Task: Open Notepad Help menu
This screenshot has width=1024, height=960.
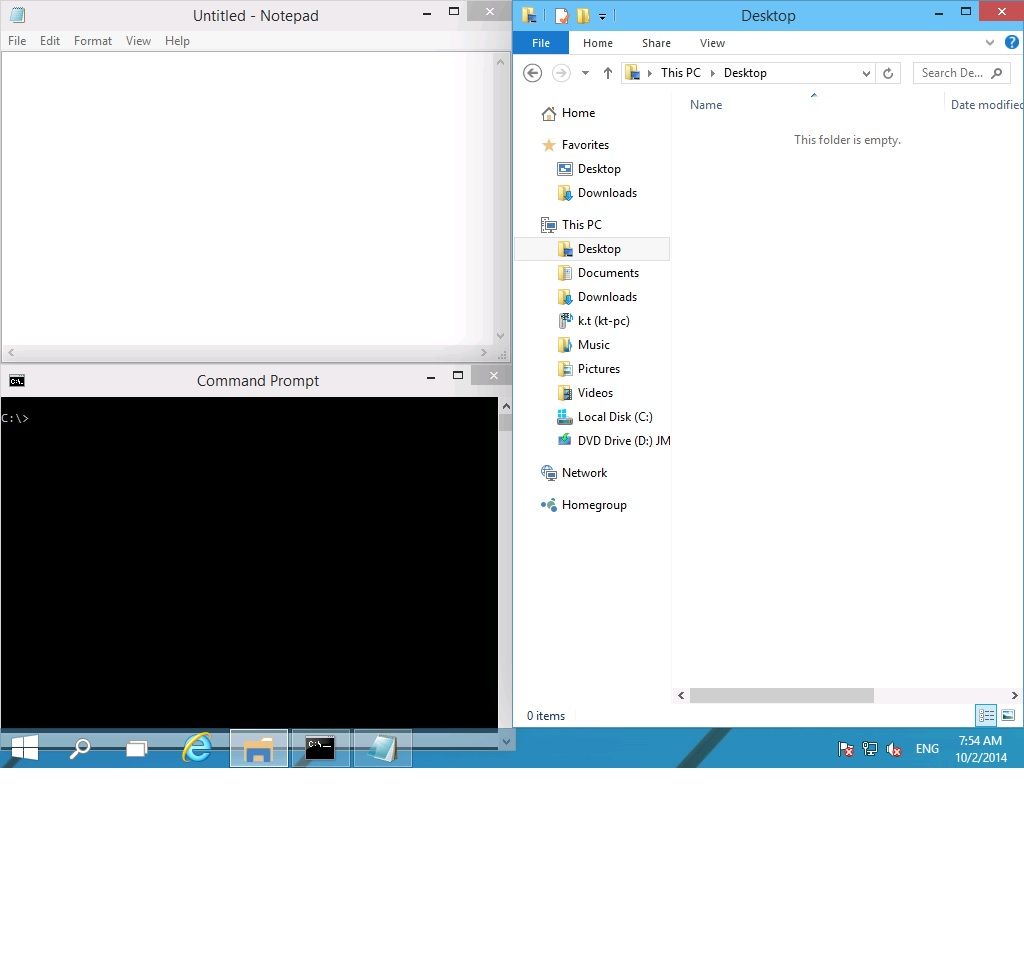Action: (177, 40)
